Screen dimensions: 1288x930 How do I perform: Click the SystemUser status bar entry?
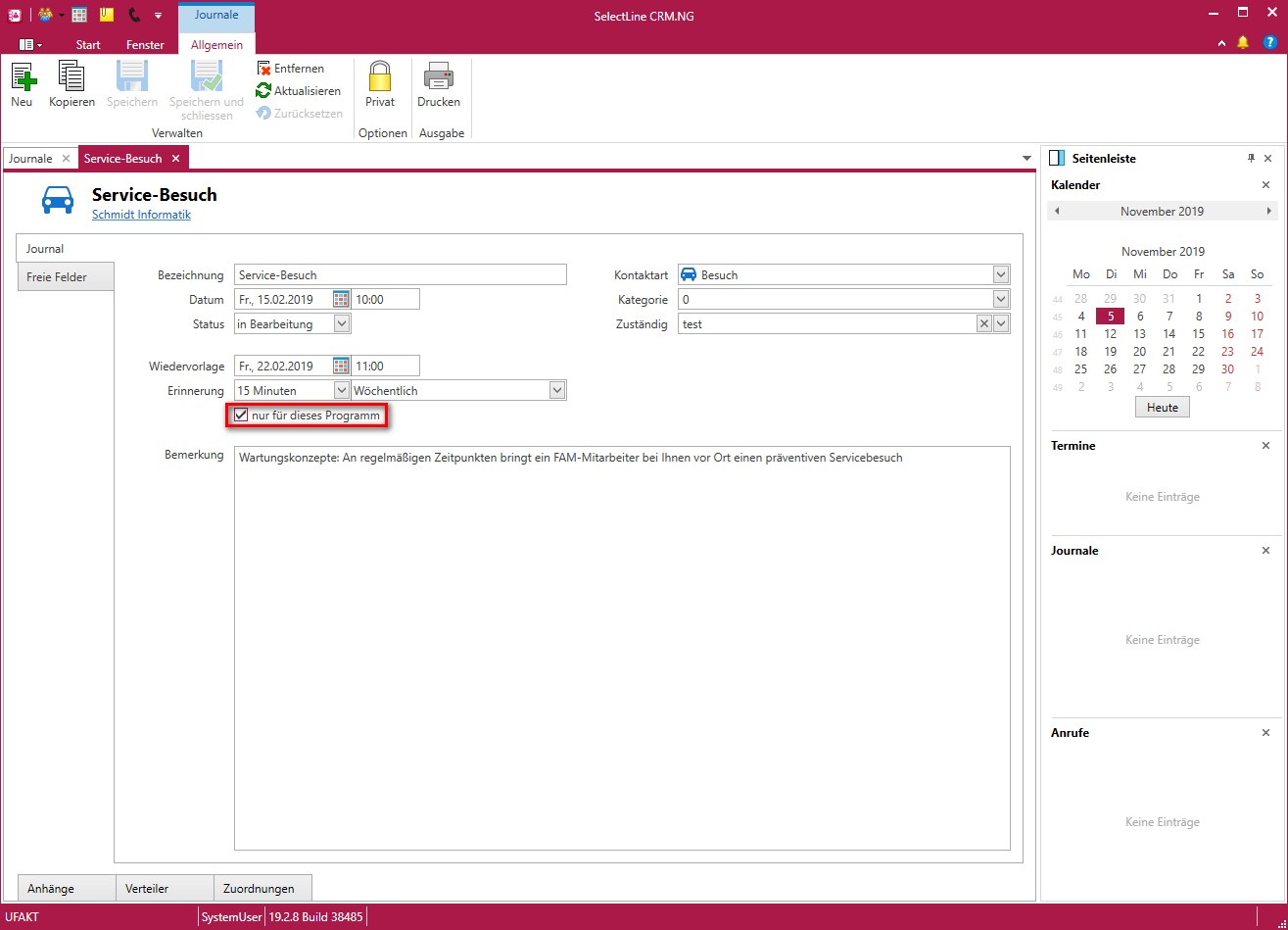click(x=231, y=917)
